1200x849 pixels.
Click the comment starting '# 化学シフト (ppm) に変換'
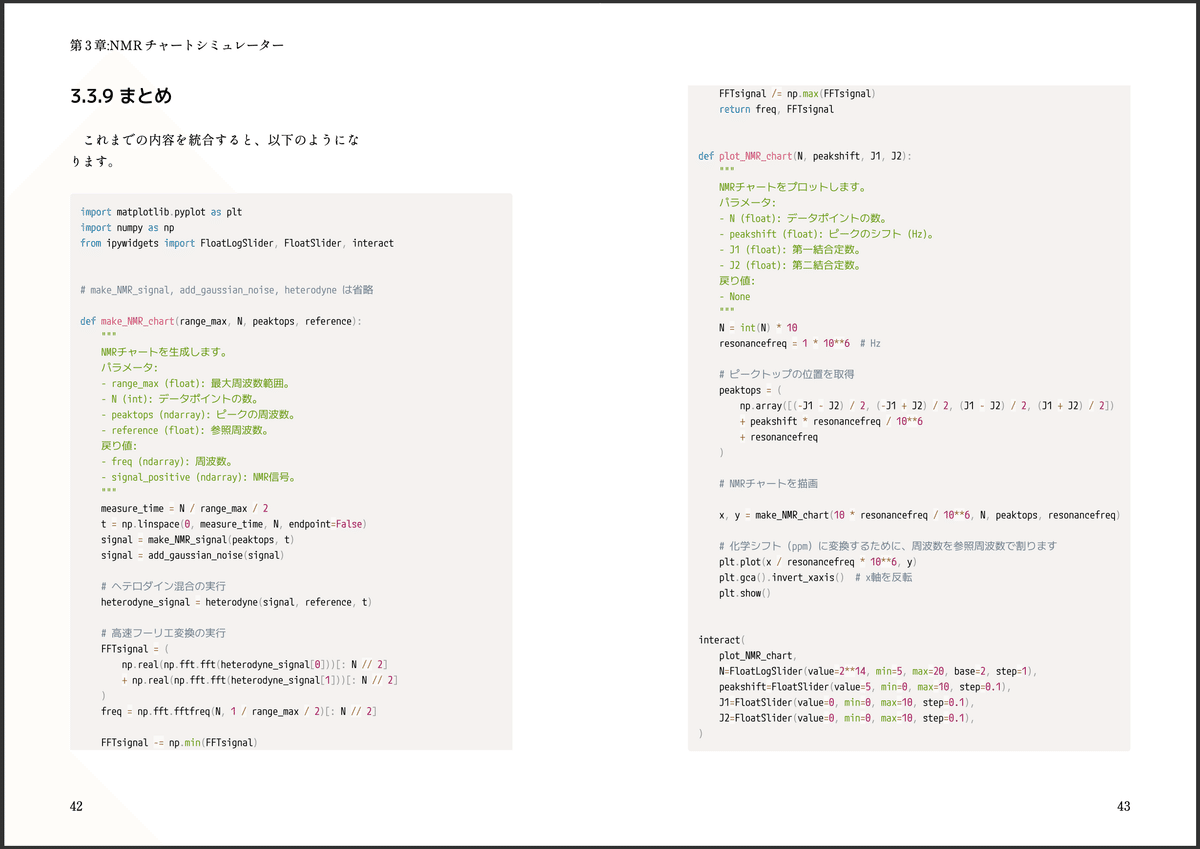pos(887,546)
